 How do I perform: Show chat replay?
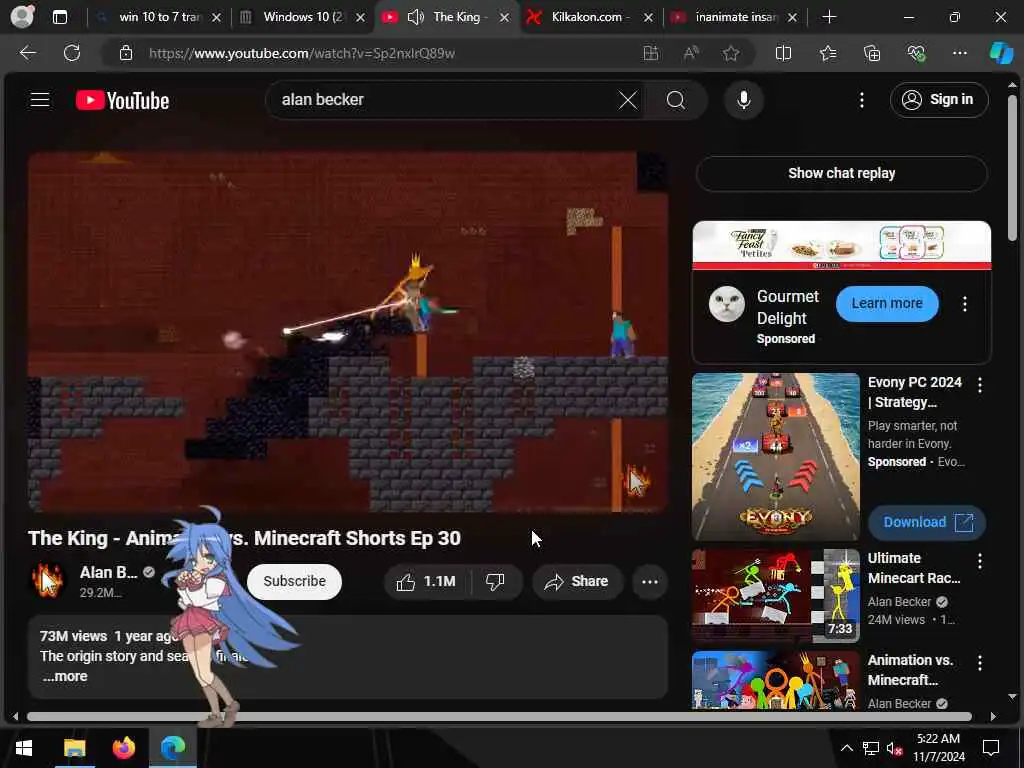coord(841,173)
